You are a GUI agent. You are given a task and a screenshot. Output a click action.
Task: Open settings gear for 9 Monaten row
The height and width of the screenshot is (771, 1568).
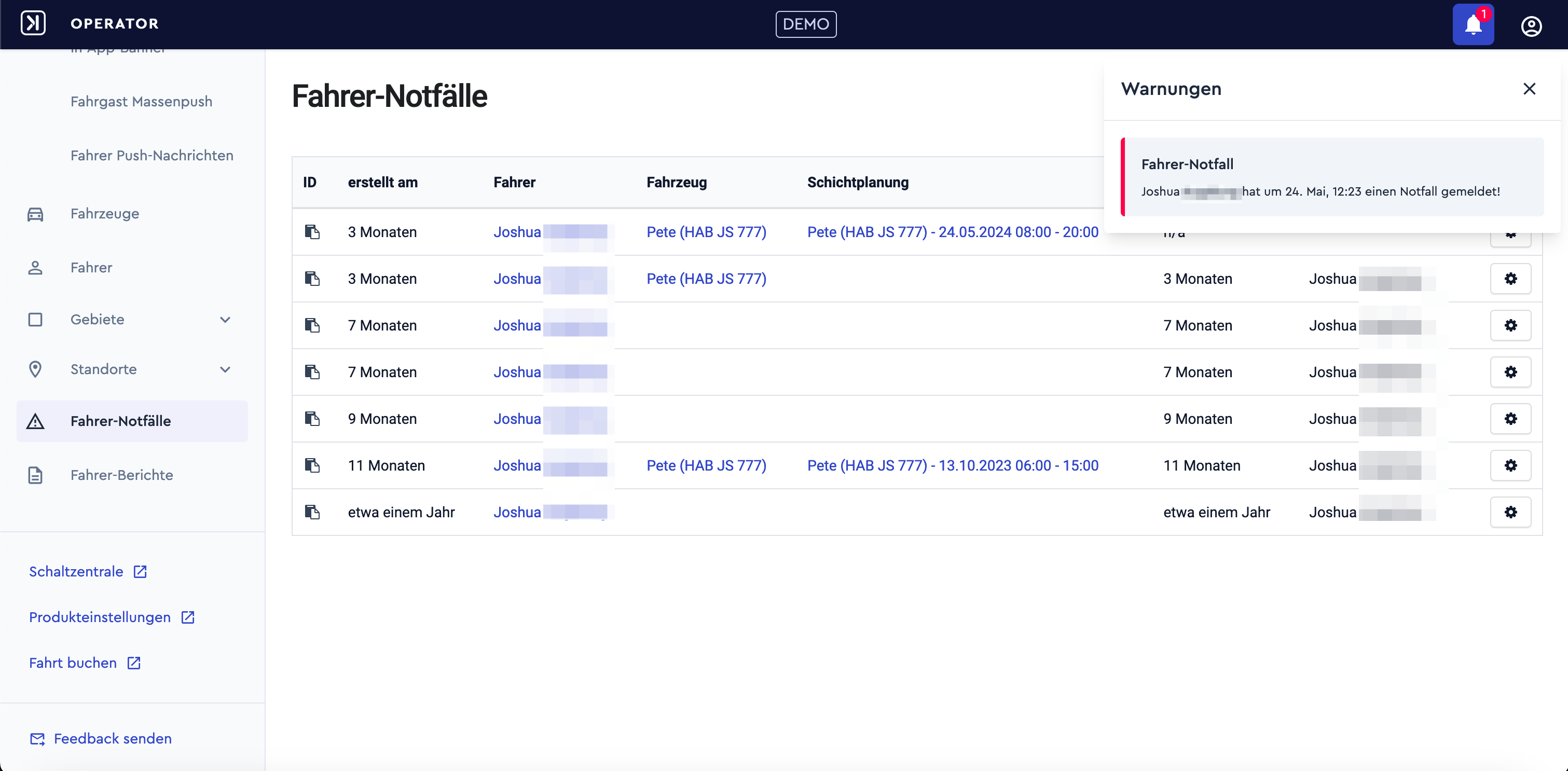[1510, 419]
